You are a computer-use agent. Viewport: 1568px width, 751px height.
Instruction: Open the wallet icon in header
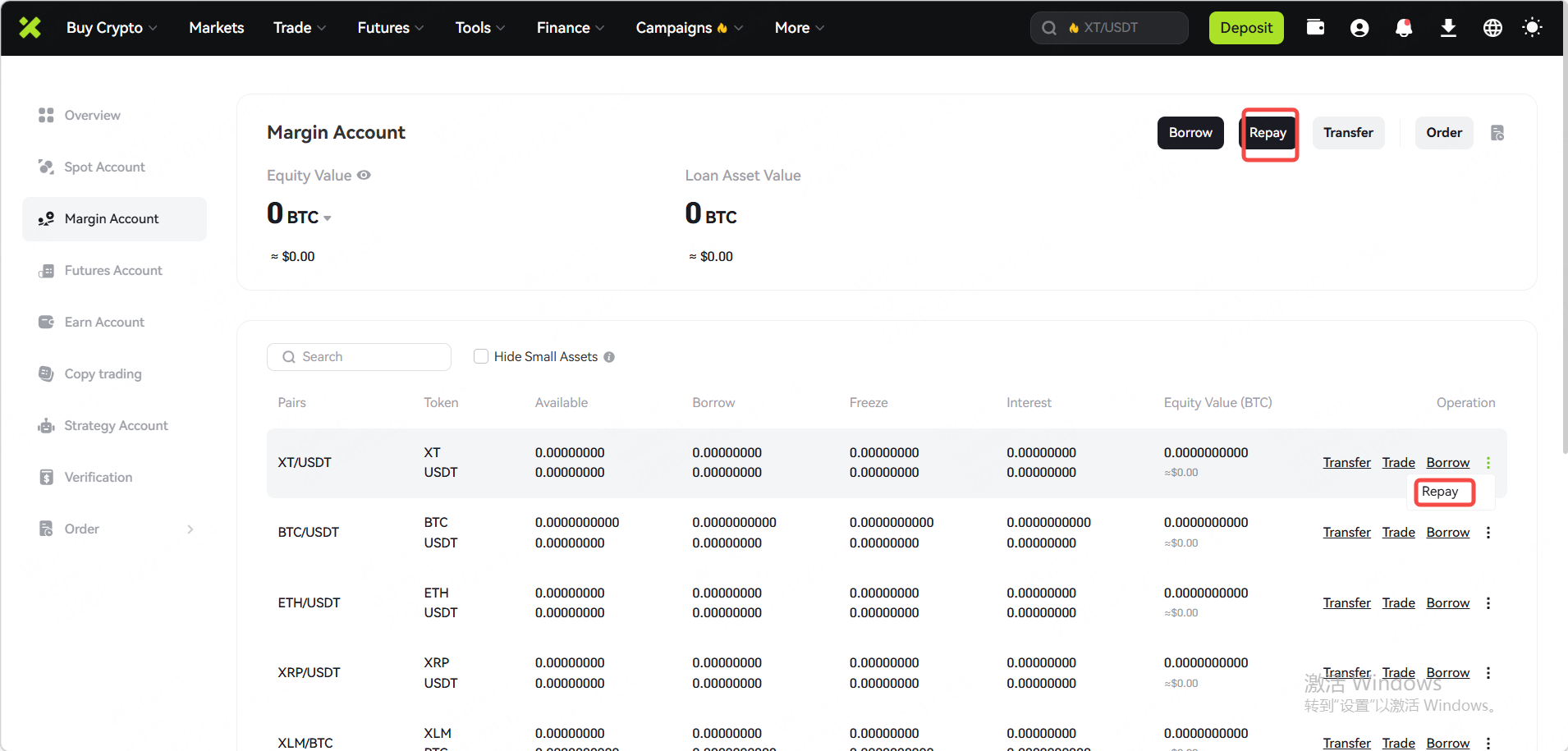[x=1315, y=28]
